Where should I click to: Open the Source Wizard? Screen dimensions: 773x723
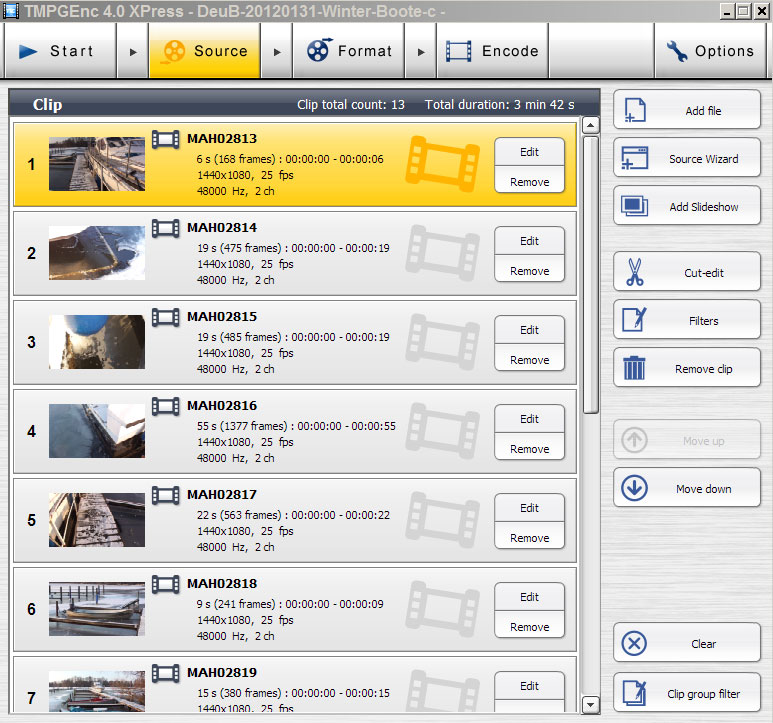coord(686,158)
